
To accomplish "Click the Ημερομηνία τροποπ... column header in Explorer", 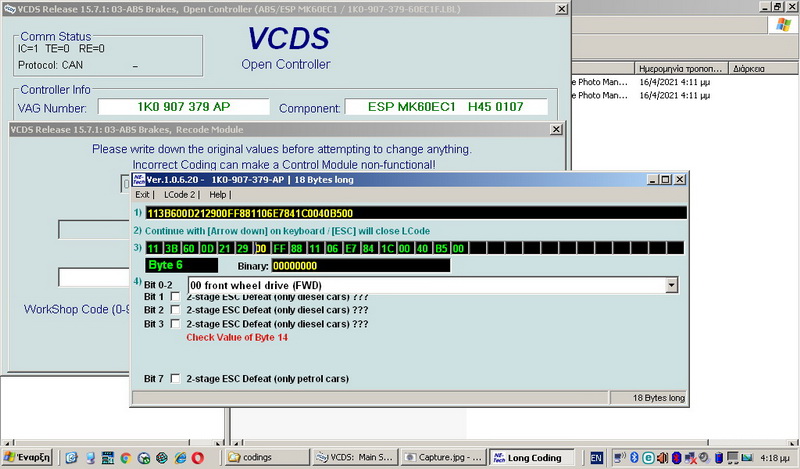I will pos(682,68).
